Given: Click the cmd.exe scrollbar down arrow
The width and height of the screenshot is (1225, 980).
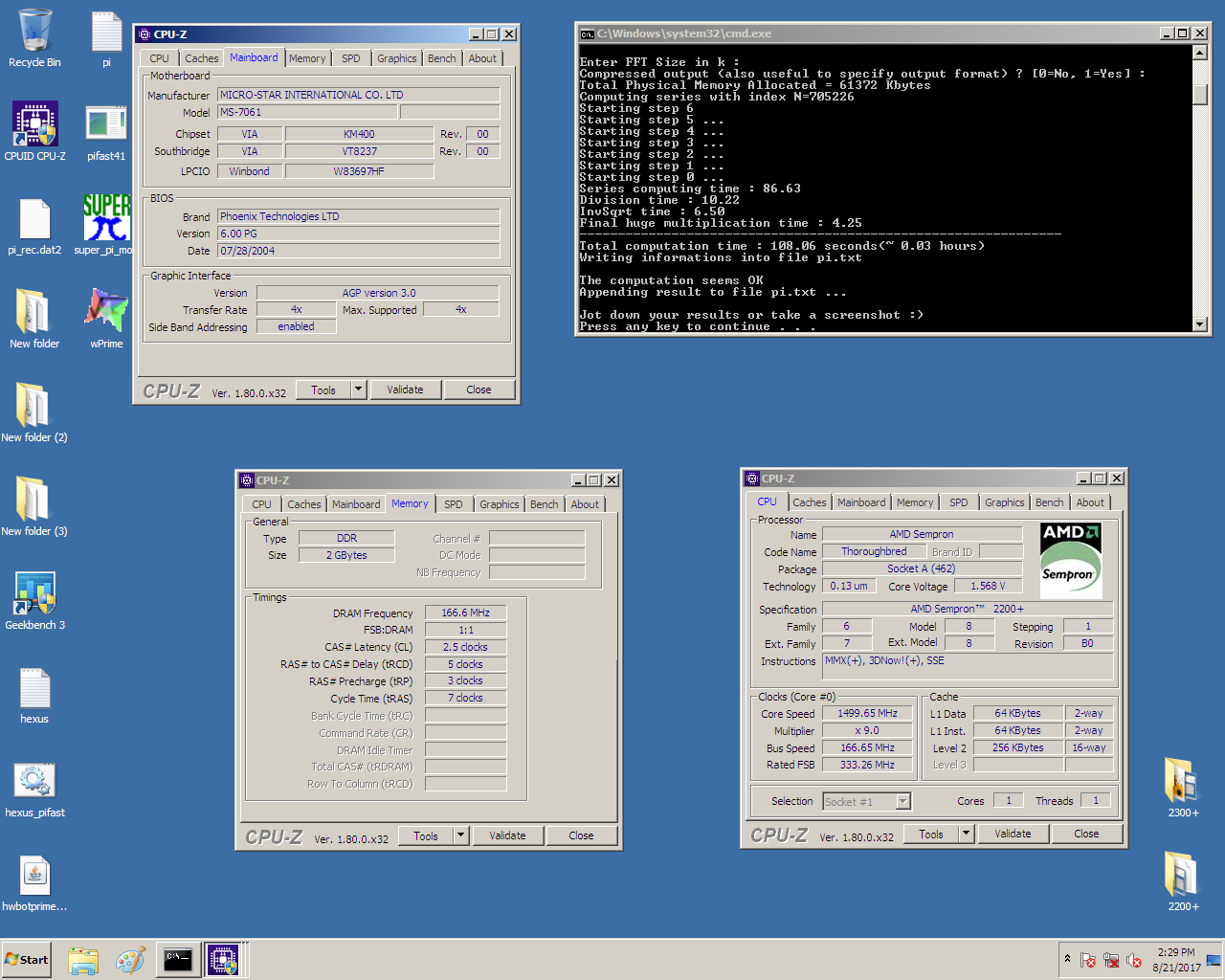Looking at the screenshot, I should tap(1200, 324).
